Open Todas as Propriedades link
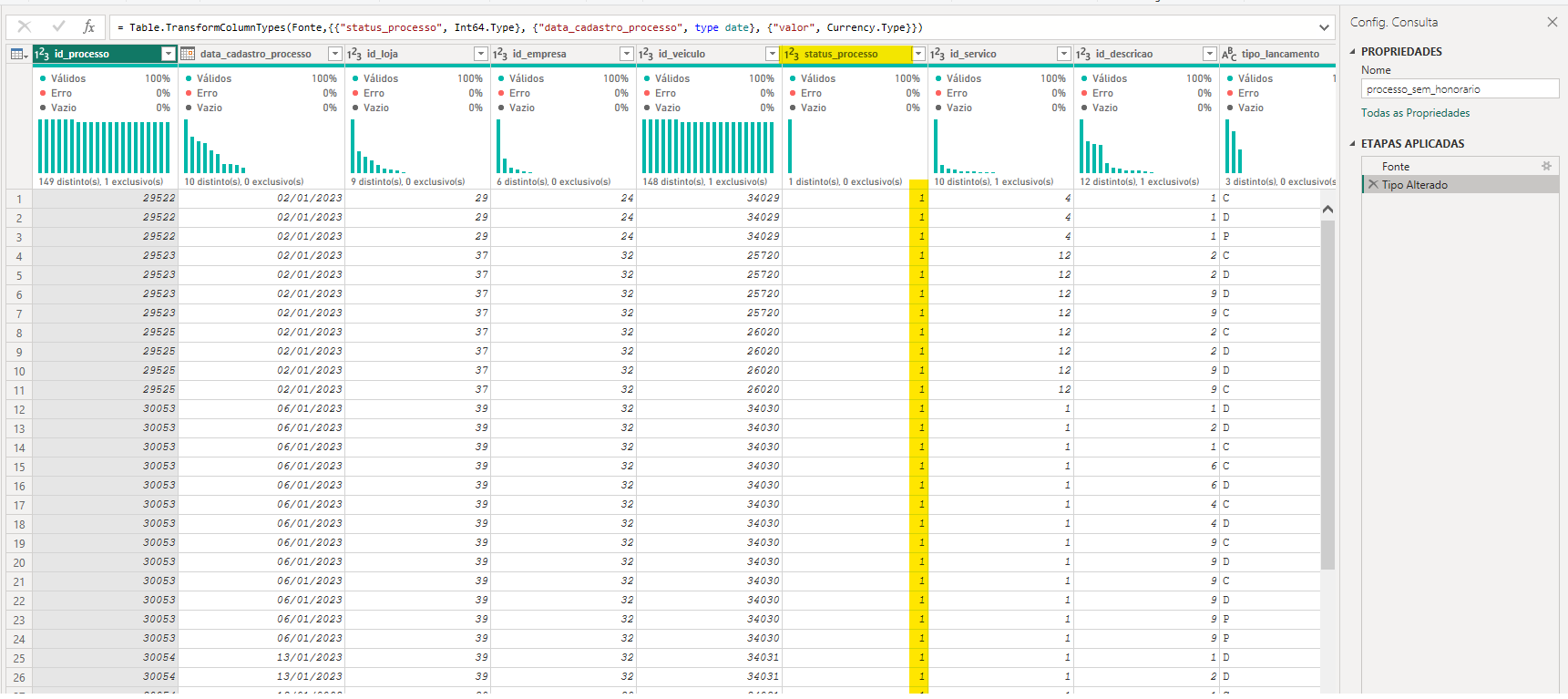Viewport: 1568px width, 699px height. (x=1415, y=113)
